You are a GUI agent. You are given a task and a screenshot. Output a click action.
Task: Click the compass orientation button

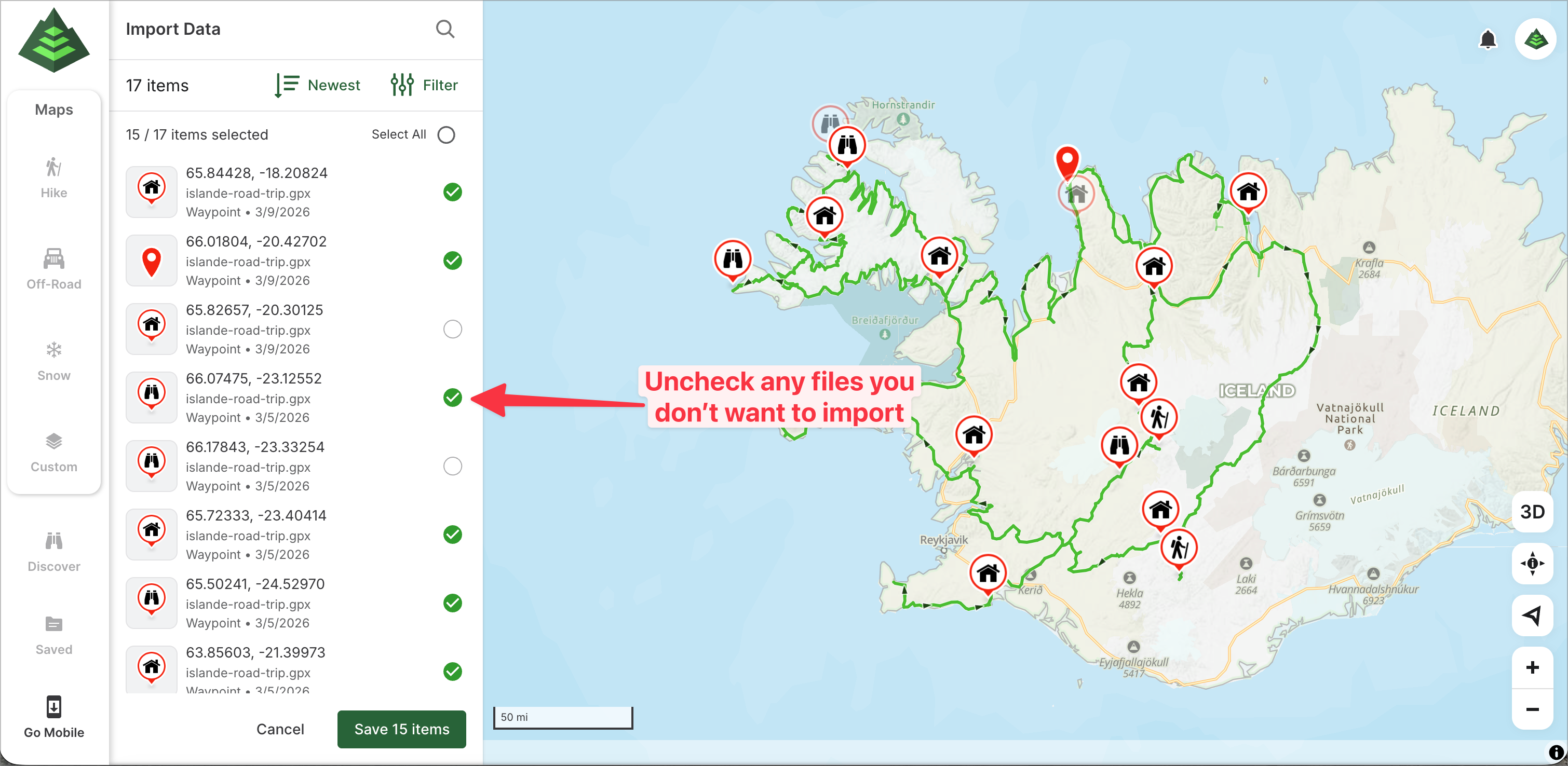click(x=1532, y=563)
